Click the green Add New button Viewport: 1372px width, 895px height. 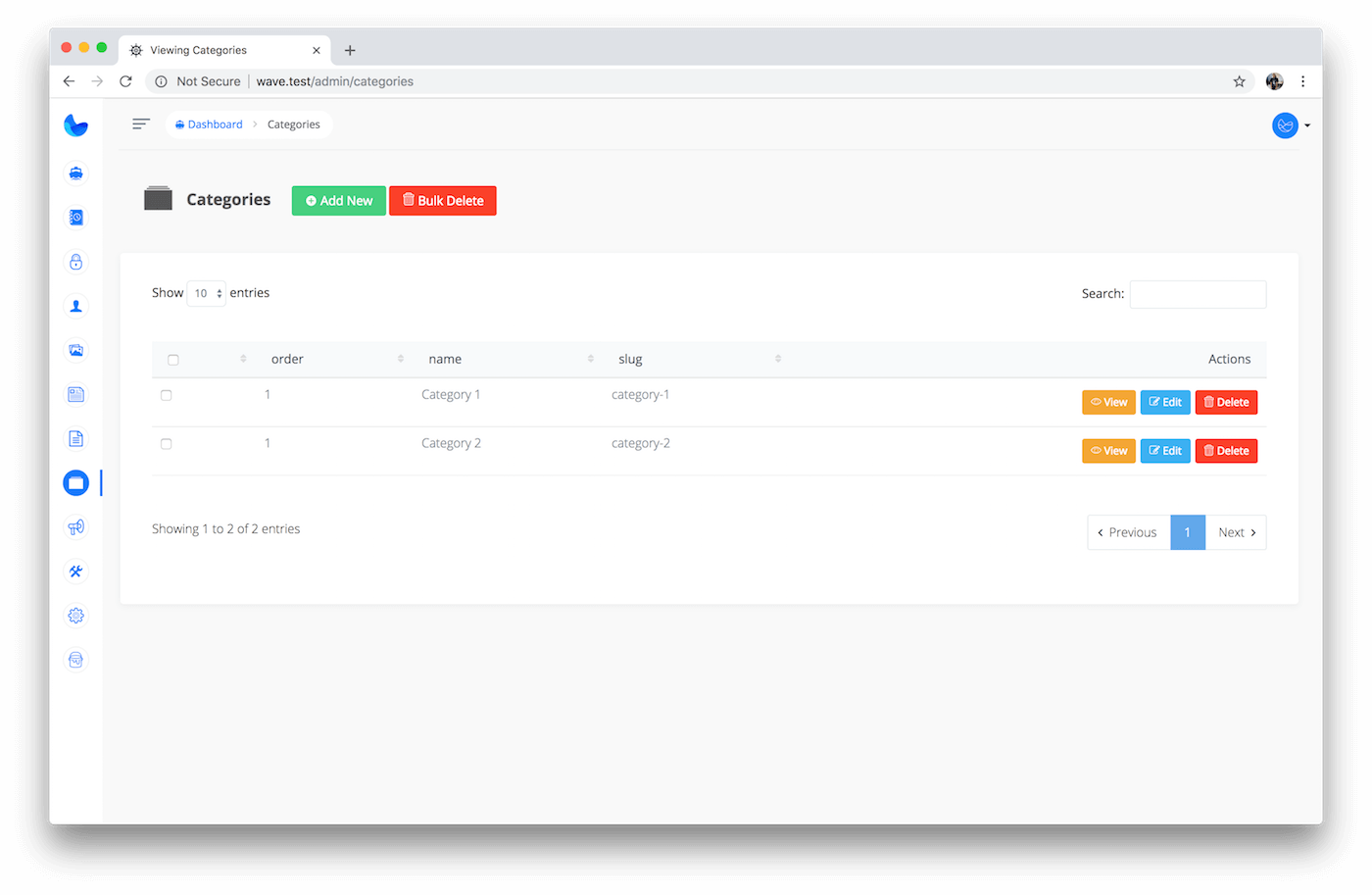(x=339, y=201)
